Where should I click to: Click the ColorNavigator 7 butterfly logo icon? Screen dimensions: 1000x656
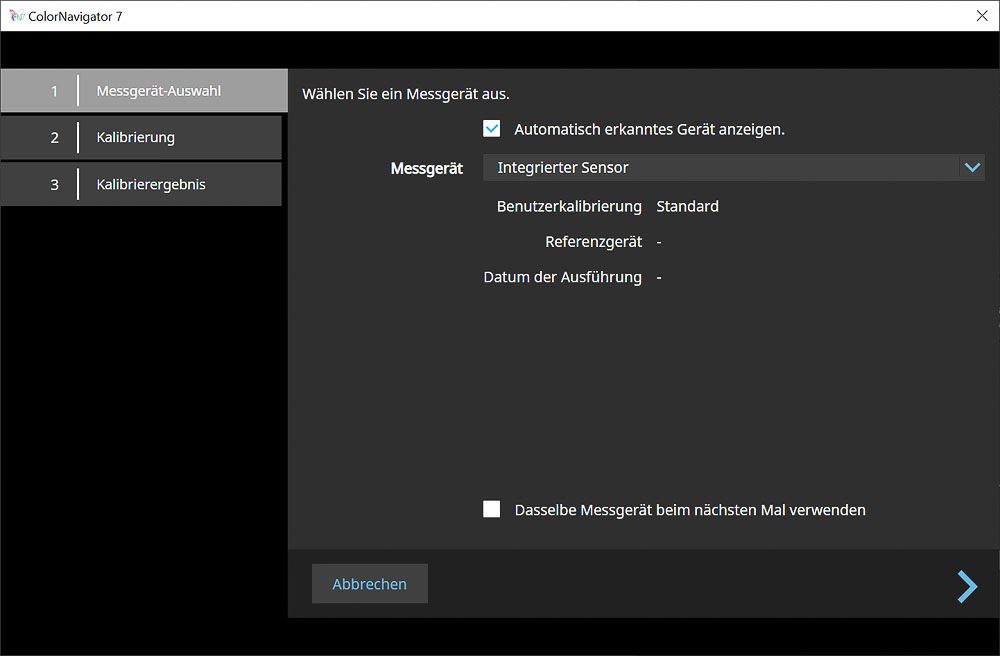click(x=16, y=16)
